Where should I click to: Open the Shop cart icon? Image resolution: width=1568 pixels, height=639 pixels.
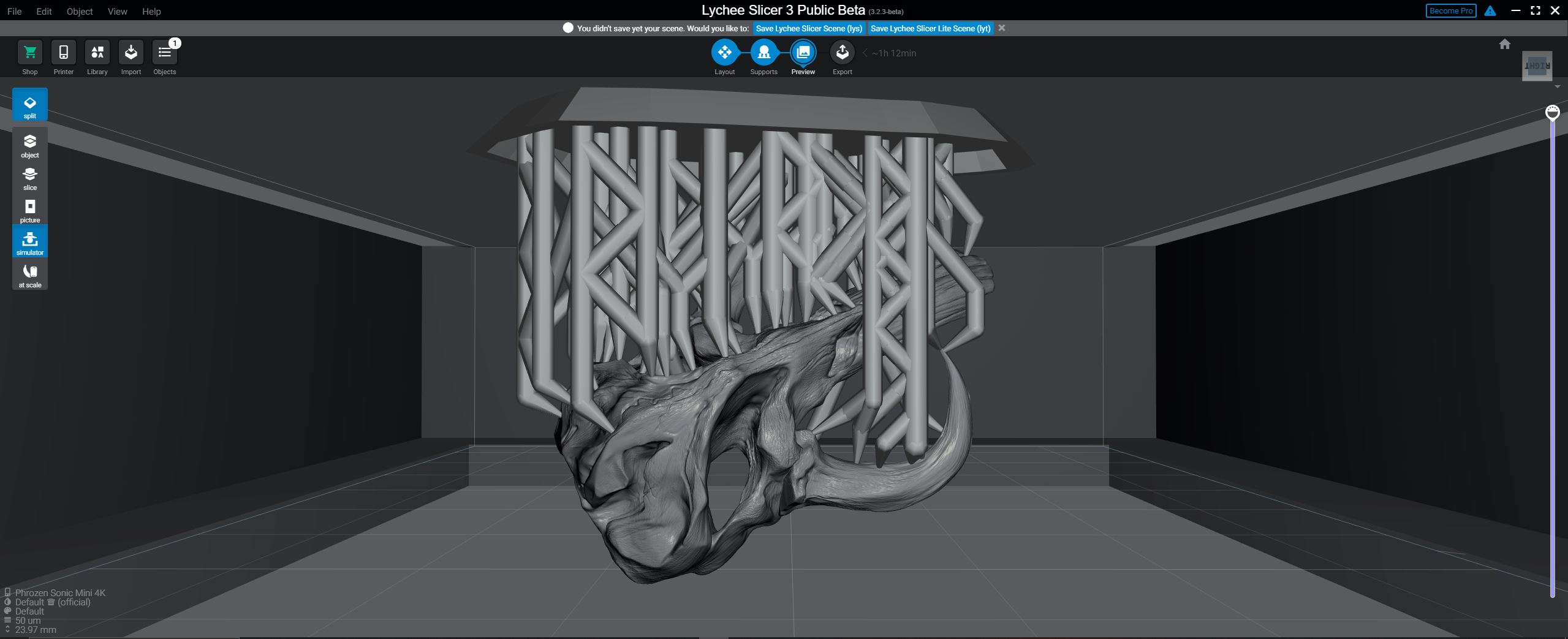click(x=29, y=53)
